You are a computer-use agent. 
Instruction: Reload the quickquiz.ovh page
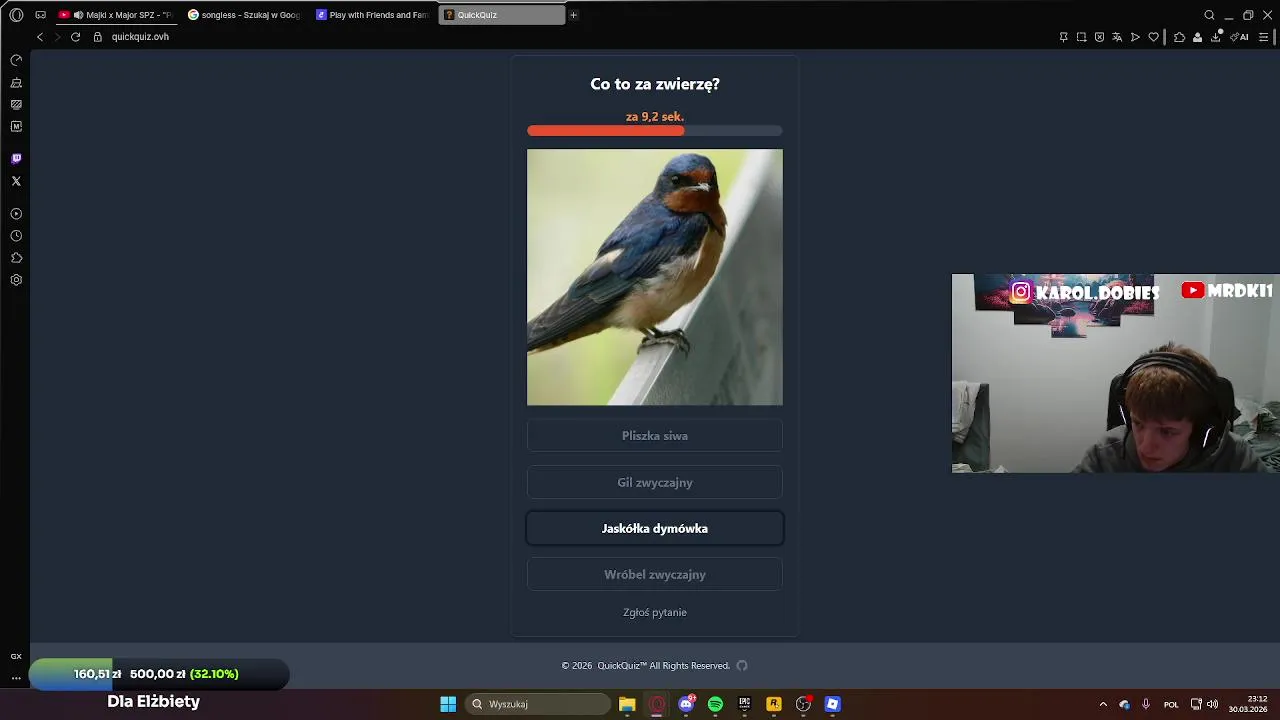[x=75, y=37]
